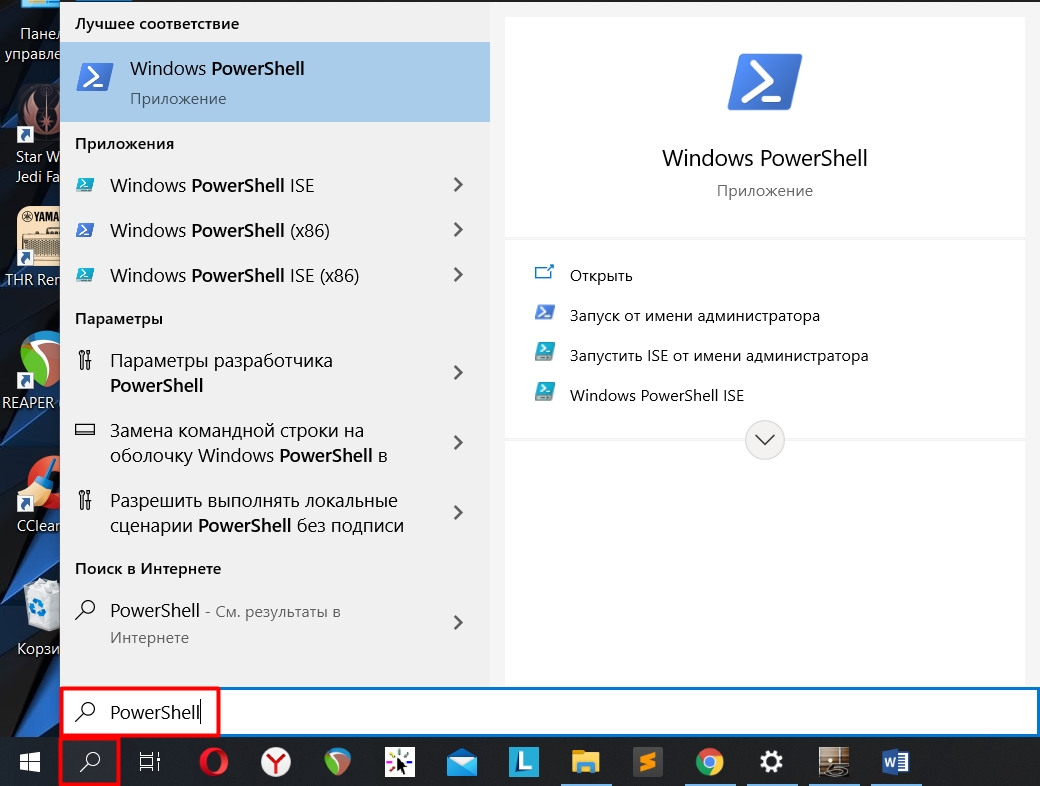
Task: Show more actions with the down chevron
Action: click(x=765, y=440)
